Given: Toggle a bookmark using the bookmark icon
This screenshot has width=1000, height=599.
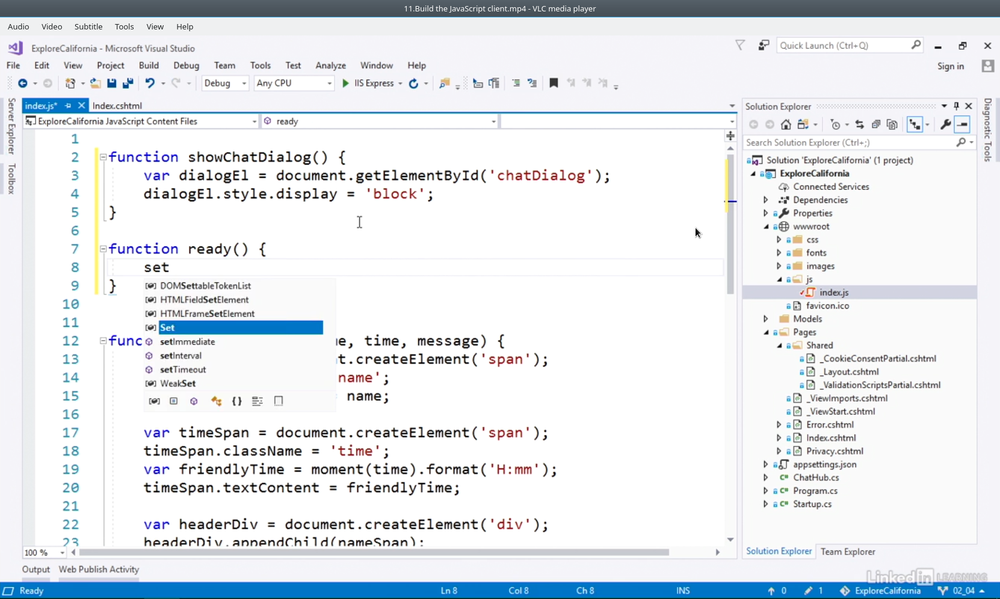Looking at the screenshot, I should (x=554, y=84).
